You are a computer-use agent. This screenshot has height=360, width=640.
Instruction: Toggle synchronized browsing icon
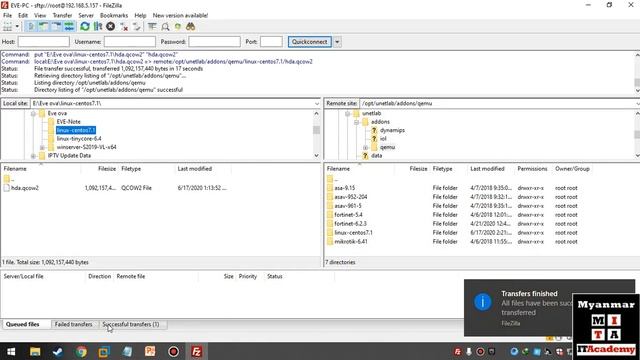[x=178, y=27]
